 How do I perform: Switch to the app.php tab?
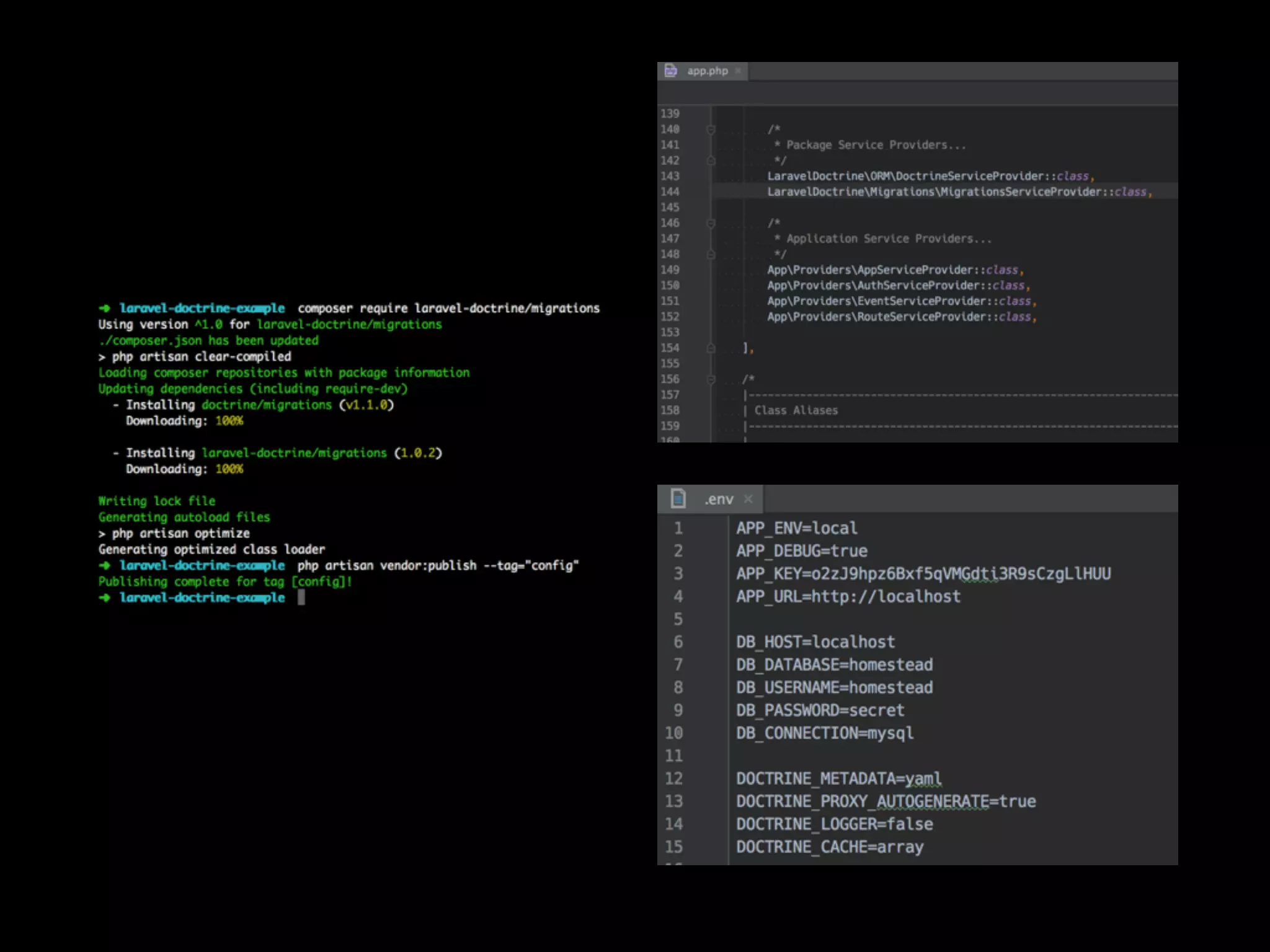[707, 71]
